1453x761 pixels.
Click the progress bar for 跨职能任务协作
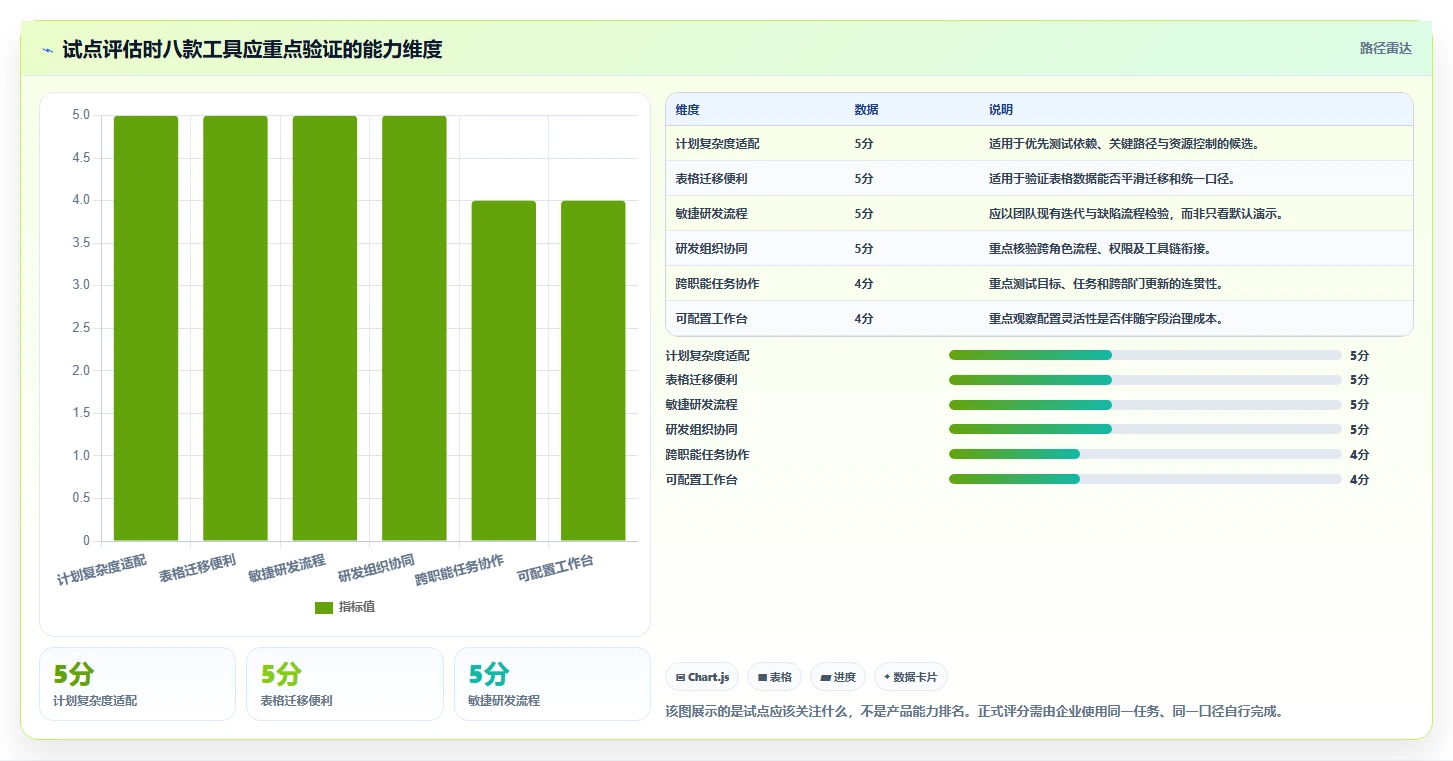(x=1145, y=454)
